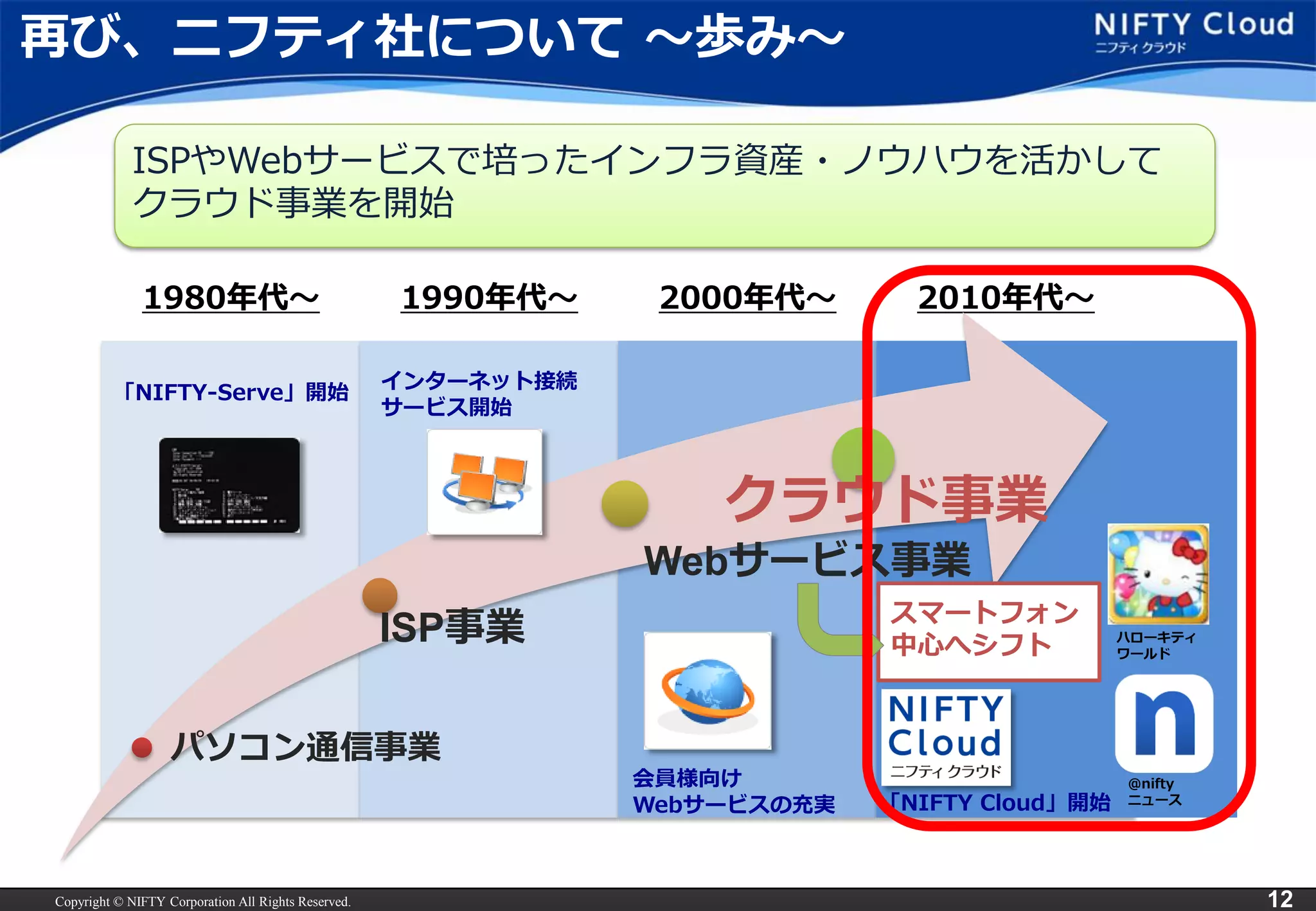Image resolution: width=1316 pixels, height=911 pixels.
Task: Click the olive yellow dot on arrow
Action: point(625,504)
